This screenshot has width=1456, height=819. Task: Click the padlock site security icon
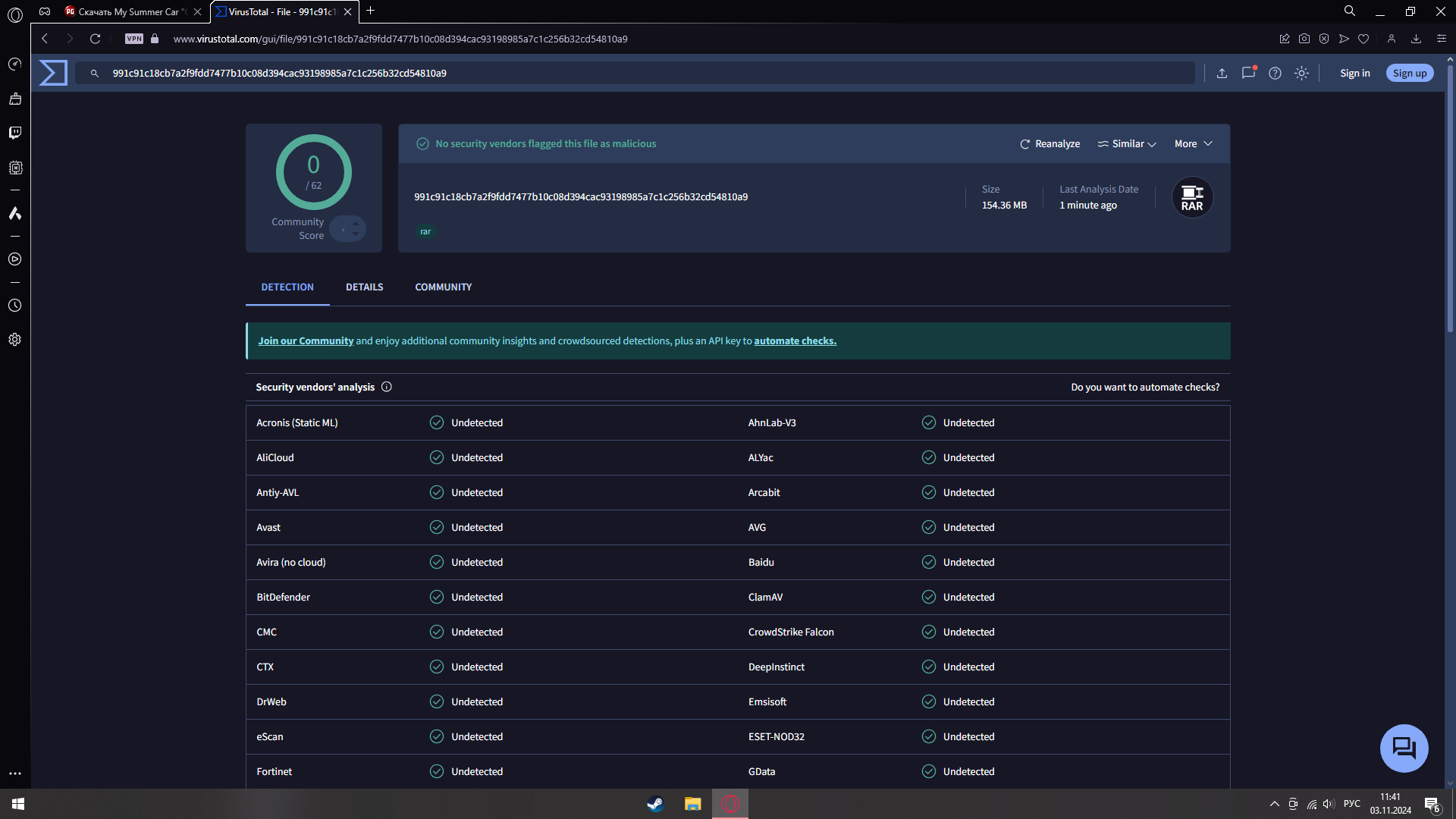[x=155, y=39]
